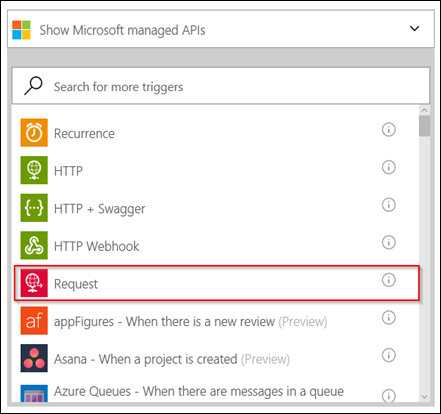
Task: Click the trigger list scrollbar thumb
Action: click(x=424, y=126)
